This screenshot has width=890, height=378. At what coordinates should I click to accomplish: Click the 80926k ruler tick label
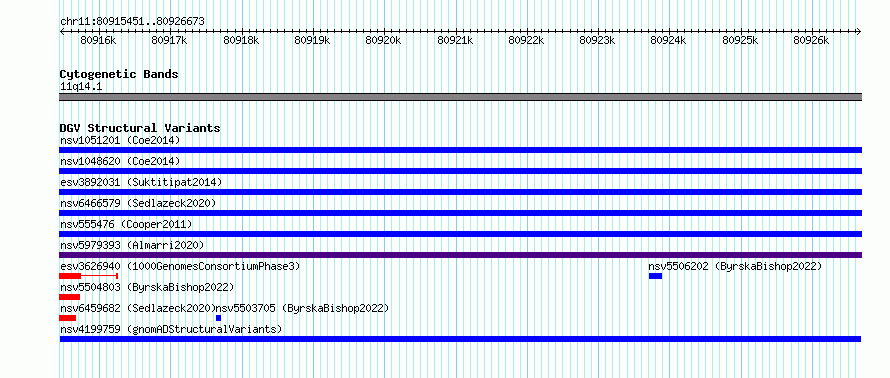[x=811, y=40]
